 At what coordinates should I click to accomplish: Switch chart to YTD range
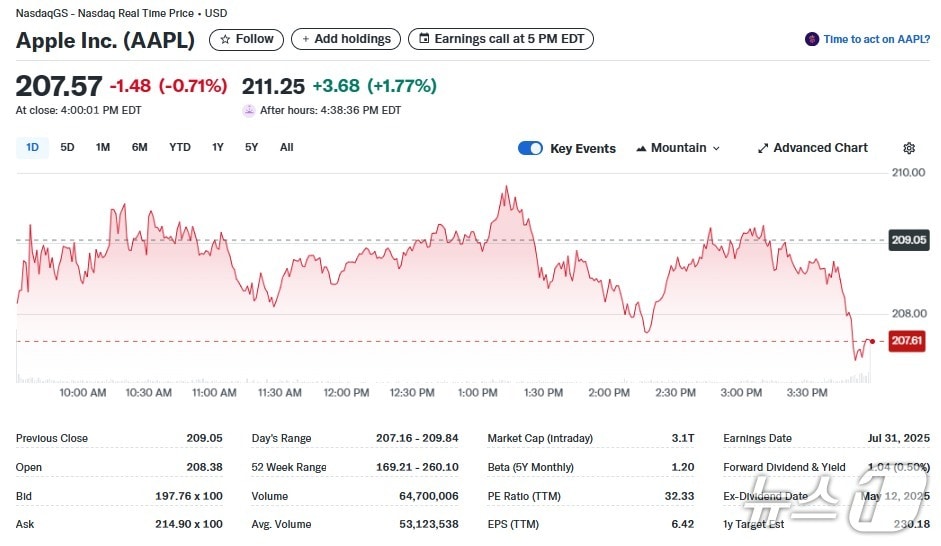point(179,148)
